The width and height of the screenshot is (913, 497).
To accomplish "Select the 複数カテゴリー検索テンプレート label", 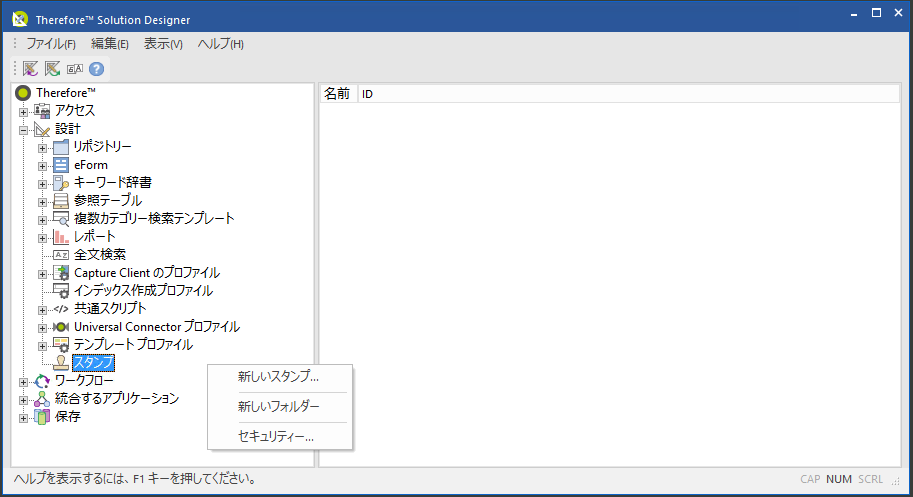I will (x=154, y=219).
